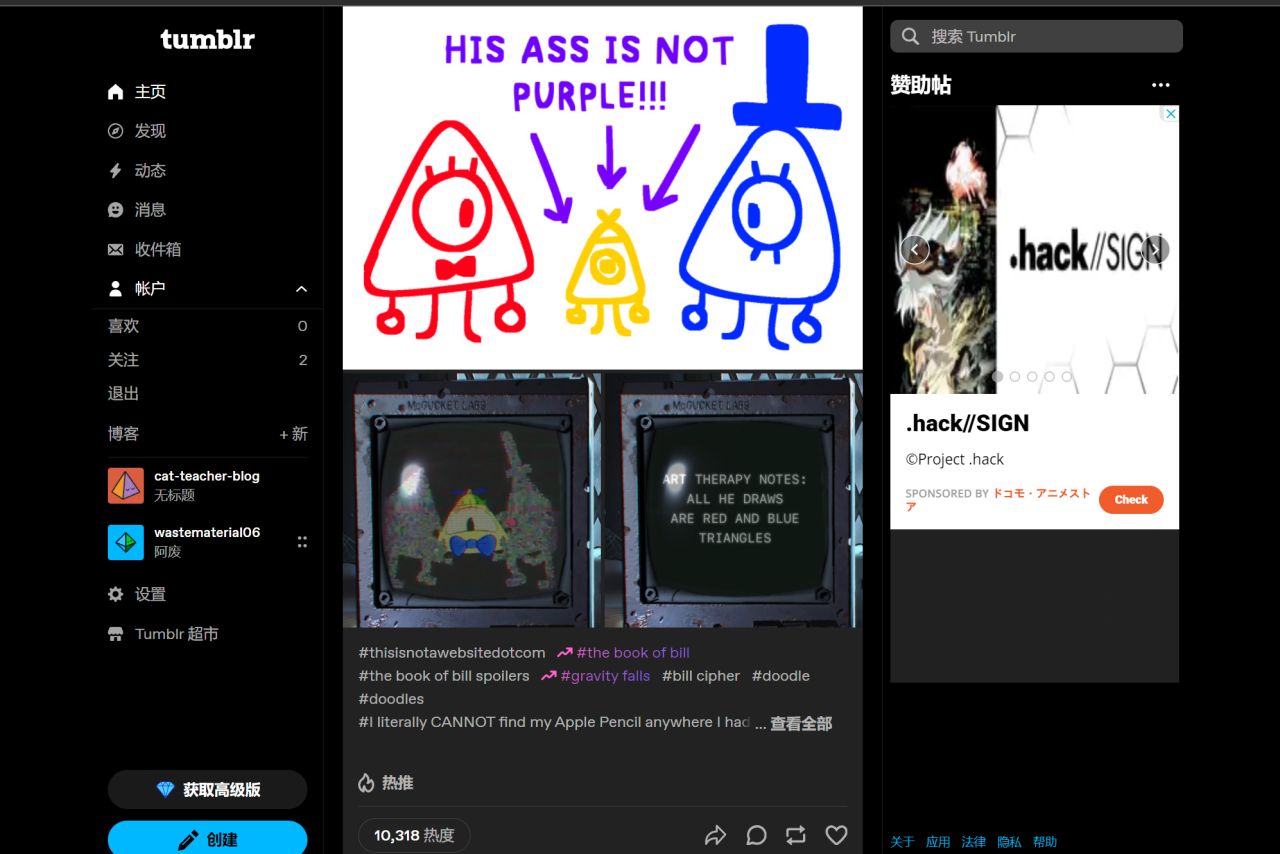Open the smiley icon for 消息
Screen dimensions: 1280x854
pyautogui.click(x=116, y=210)
